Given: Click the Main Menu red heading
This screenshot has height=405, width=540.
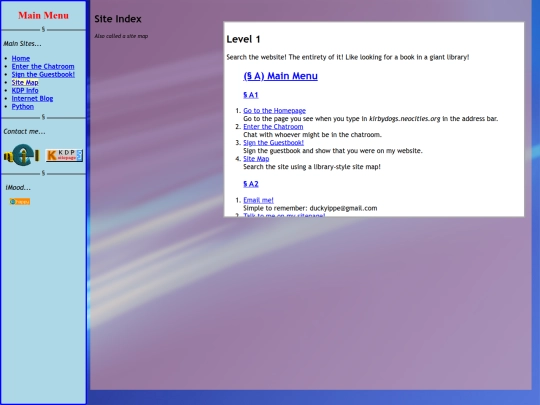Looking at the screenshot, I should [x=43, y=15].
